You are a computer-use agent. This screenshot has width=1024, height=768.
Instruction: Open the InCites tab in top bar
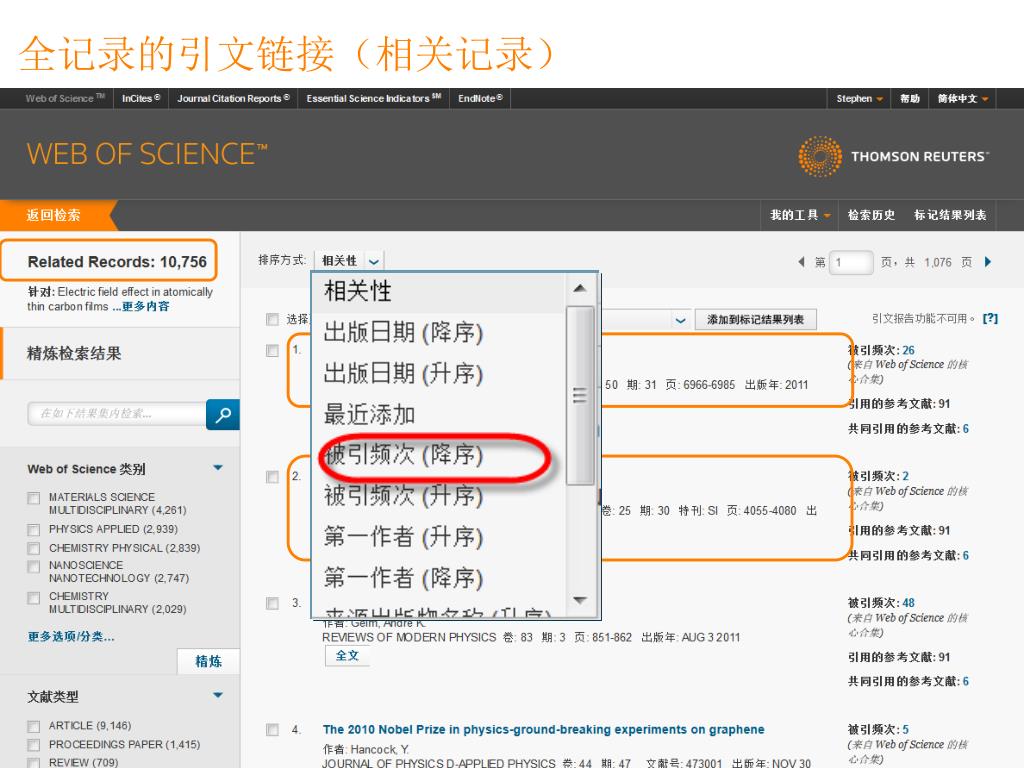pos(141,99)
